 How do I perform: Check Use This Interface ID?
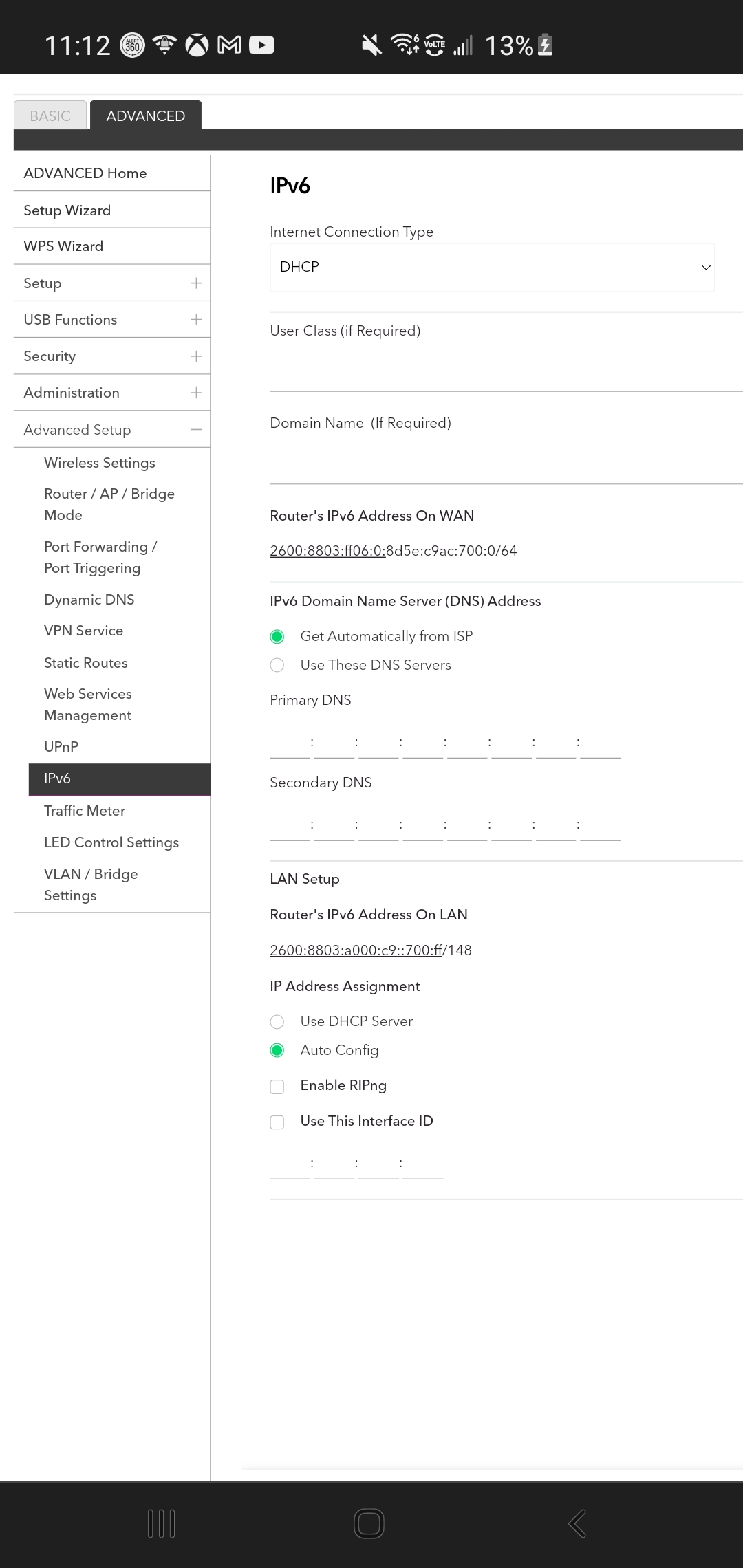point(277,1122)
